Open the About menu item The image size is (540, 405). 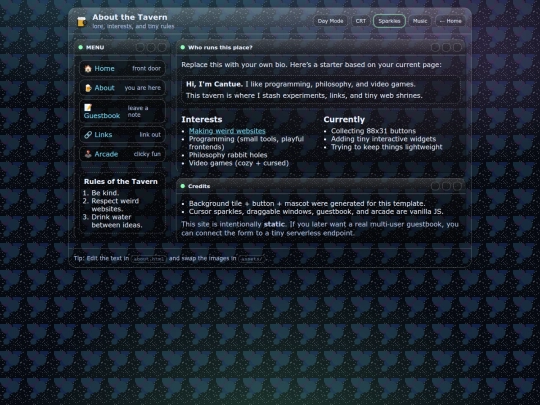pos(122,88)
